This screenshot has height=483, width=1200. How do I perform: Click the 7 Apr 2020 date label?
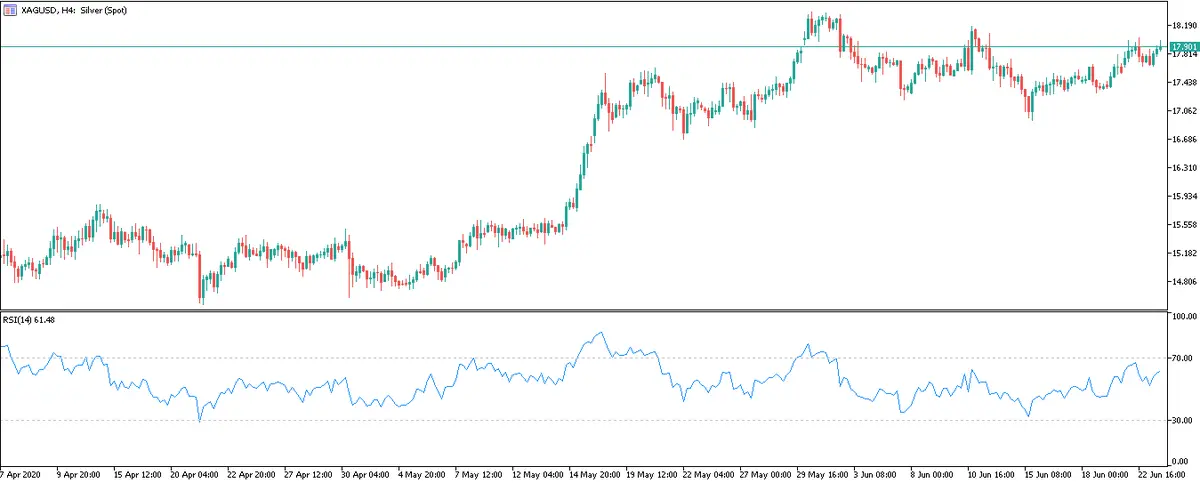pyautogui.click(x=20, y=472)
